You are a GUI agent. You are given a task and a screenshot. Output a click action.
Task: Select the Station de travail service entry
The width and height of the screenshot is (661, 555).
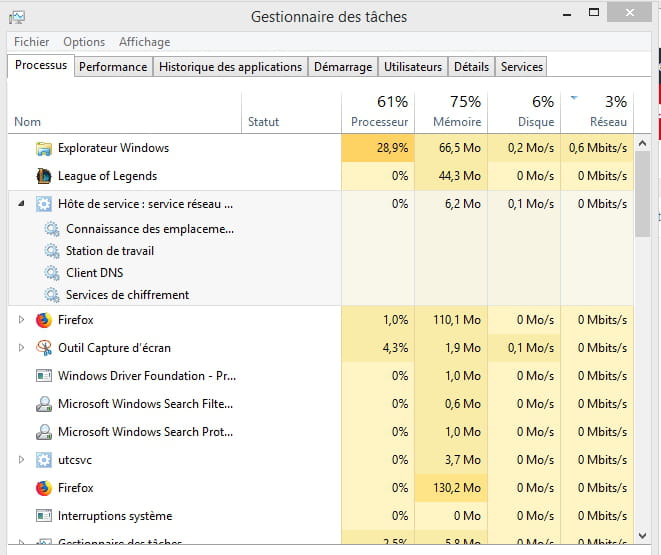(110, 251)
